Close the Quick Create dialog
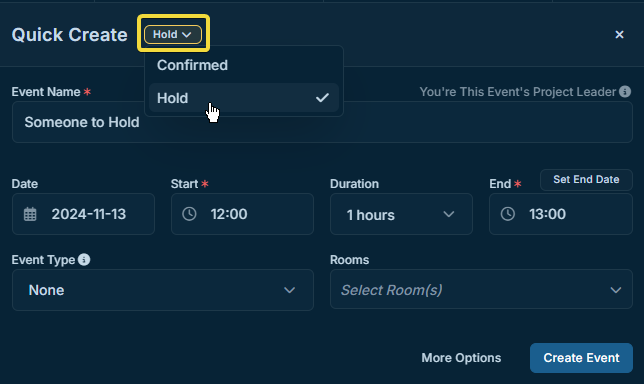The width and height of the screenshot is (644, 384). click(619, 34)
